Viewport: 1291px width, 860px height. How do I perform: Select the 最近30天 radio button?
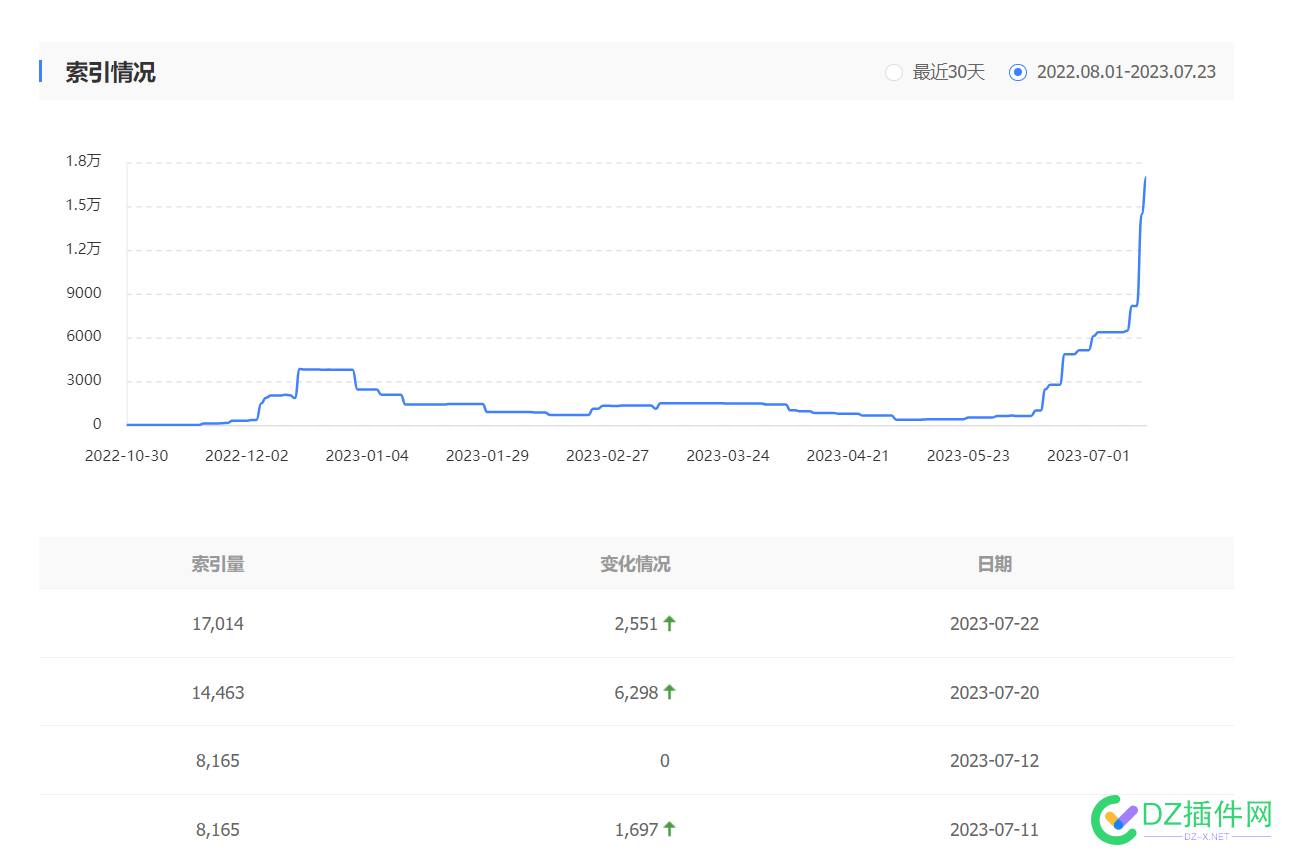coord(894,72)
